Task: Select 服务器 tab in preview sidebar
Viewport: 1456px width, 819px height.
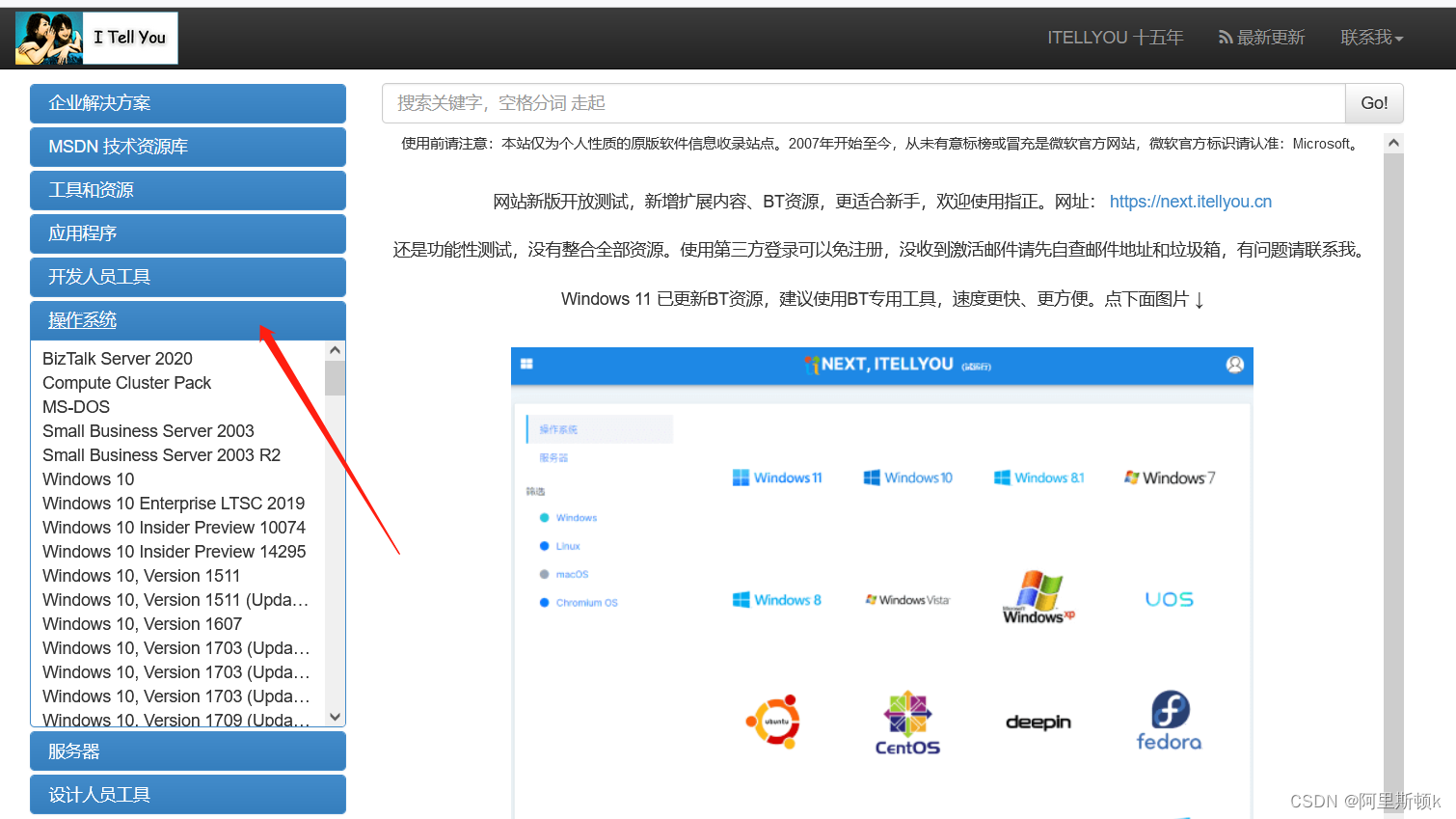Action: (553, 458)
